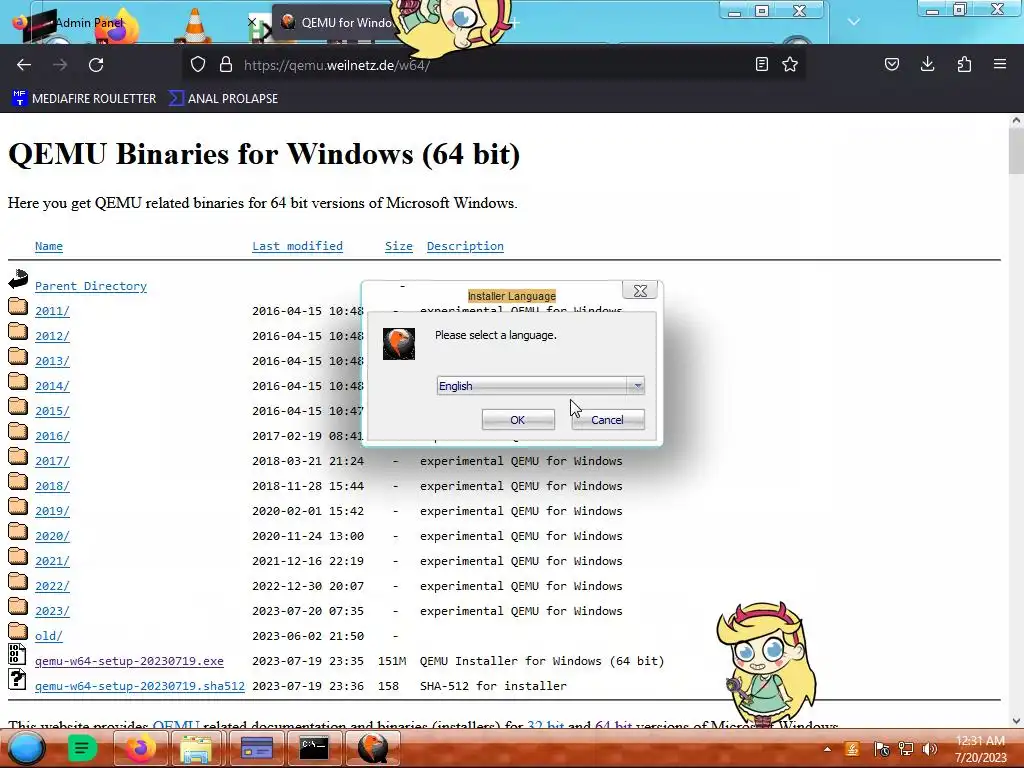Select the text 'QEMU Installer for Windows (64 bit)'
Image resolution: width=1024 pixels, height=768 pixels.
click(542, 661)
